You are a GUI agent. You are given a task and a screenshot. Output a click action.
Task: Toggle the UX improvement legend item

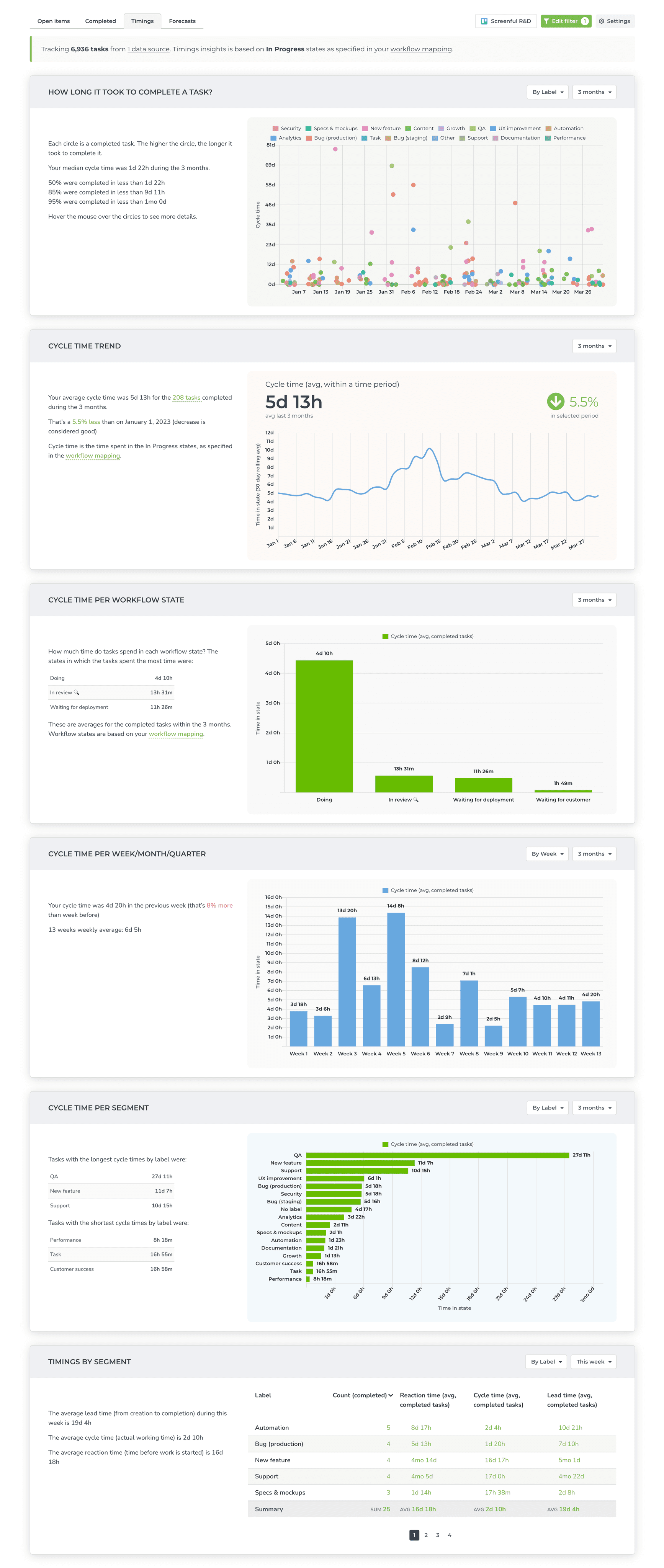tap(515, 129)
